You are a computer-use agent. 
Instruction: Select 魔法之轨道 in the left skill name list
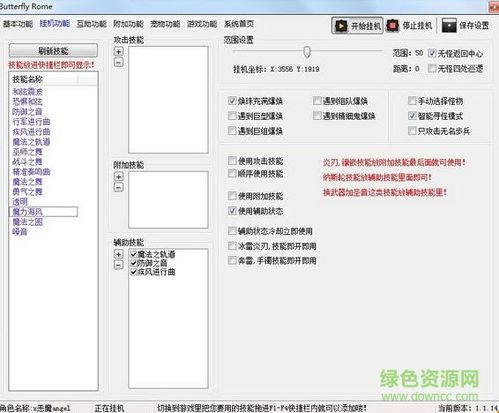click(x=31, y=142)
